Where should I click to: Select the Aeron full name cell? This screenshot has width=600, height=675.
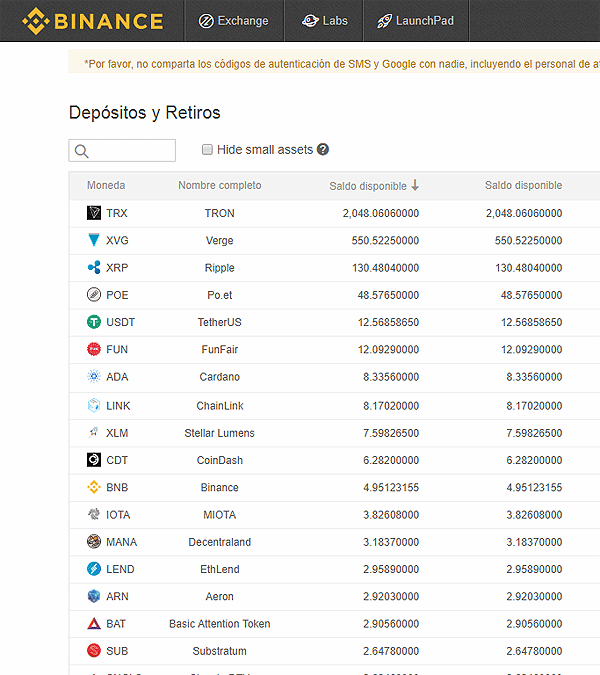coord(220,596)
